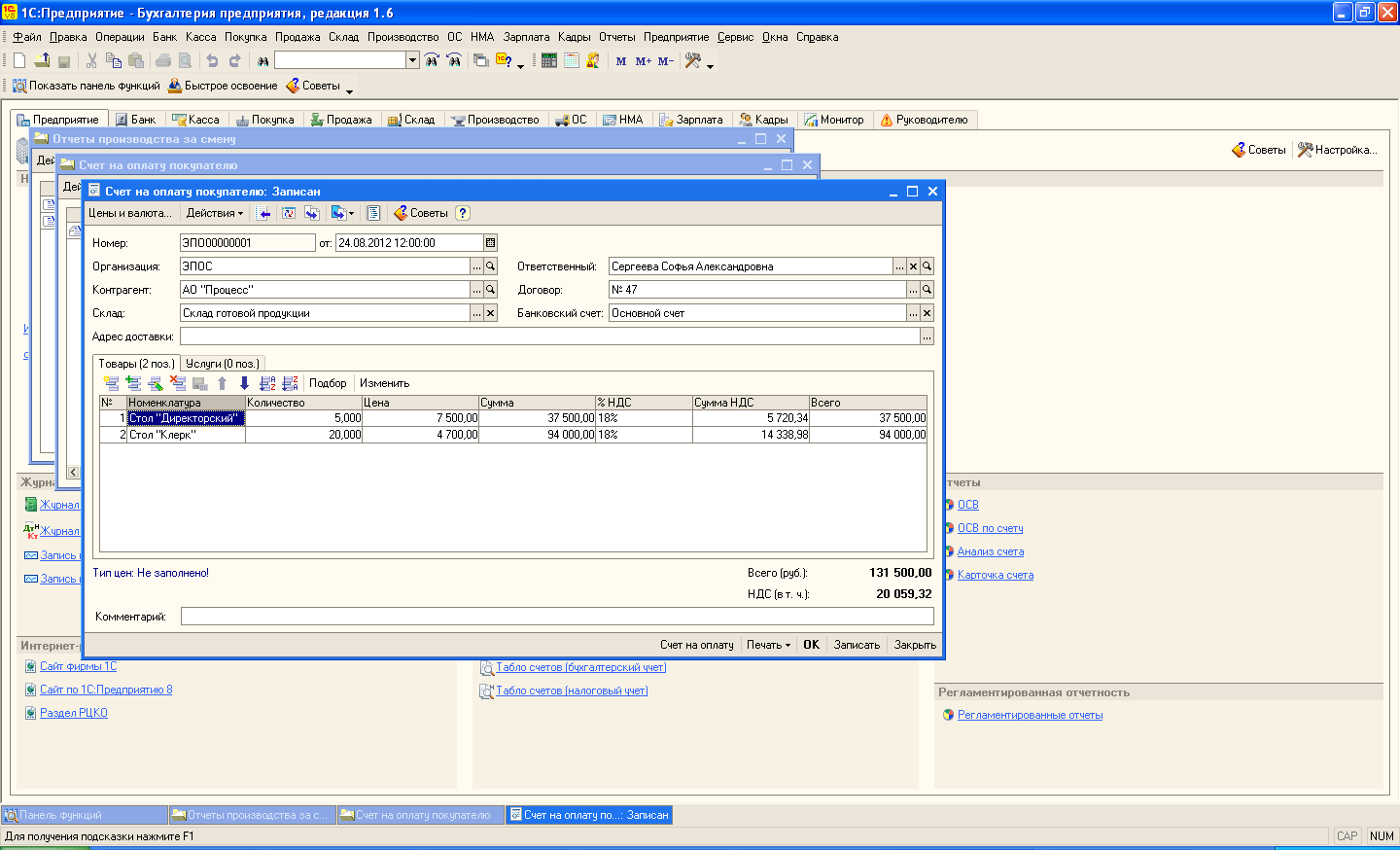Click the Закрыть button in invoice form

click(915, 645)
